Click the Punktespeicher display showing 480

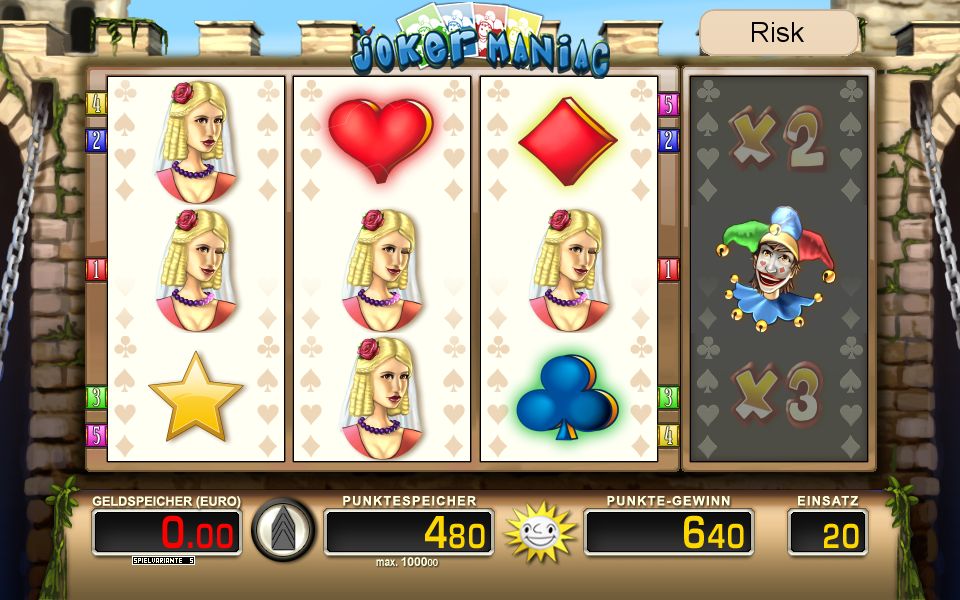(408, 533)
